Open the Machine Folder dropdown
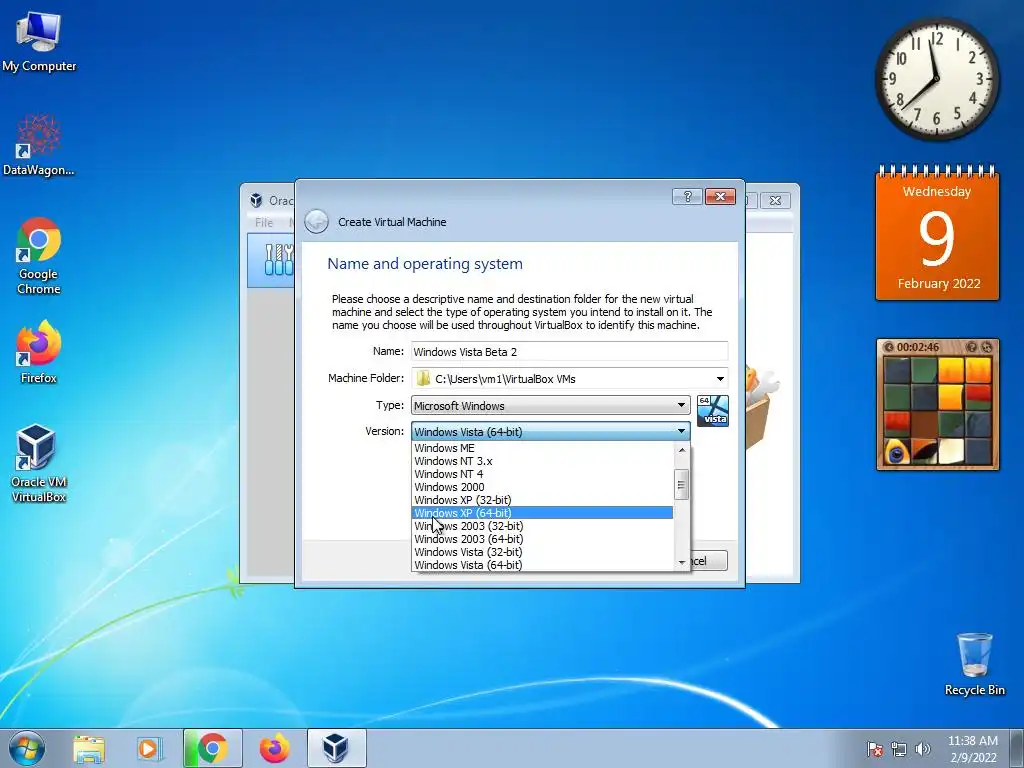The image size is (1024, 768). (720, 379)
